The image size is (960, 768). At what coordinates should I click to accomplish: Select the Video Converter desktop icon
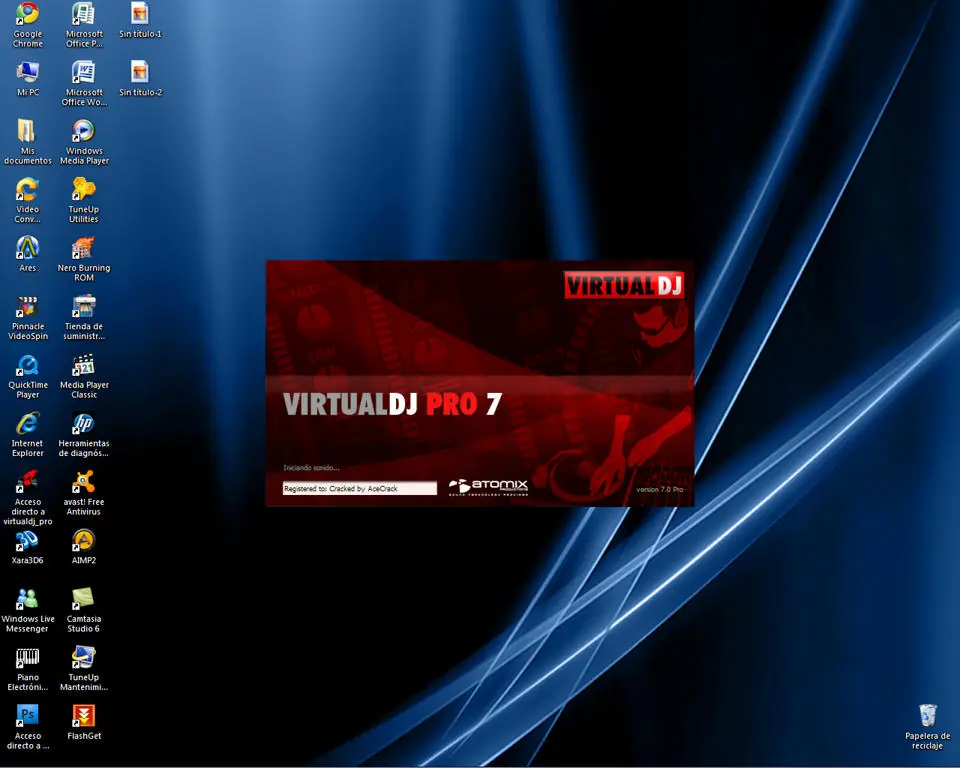tap(28, 189)
